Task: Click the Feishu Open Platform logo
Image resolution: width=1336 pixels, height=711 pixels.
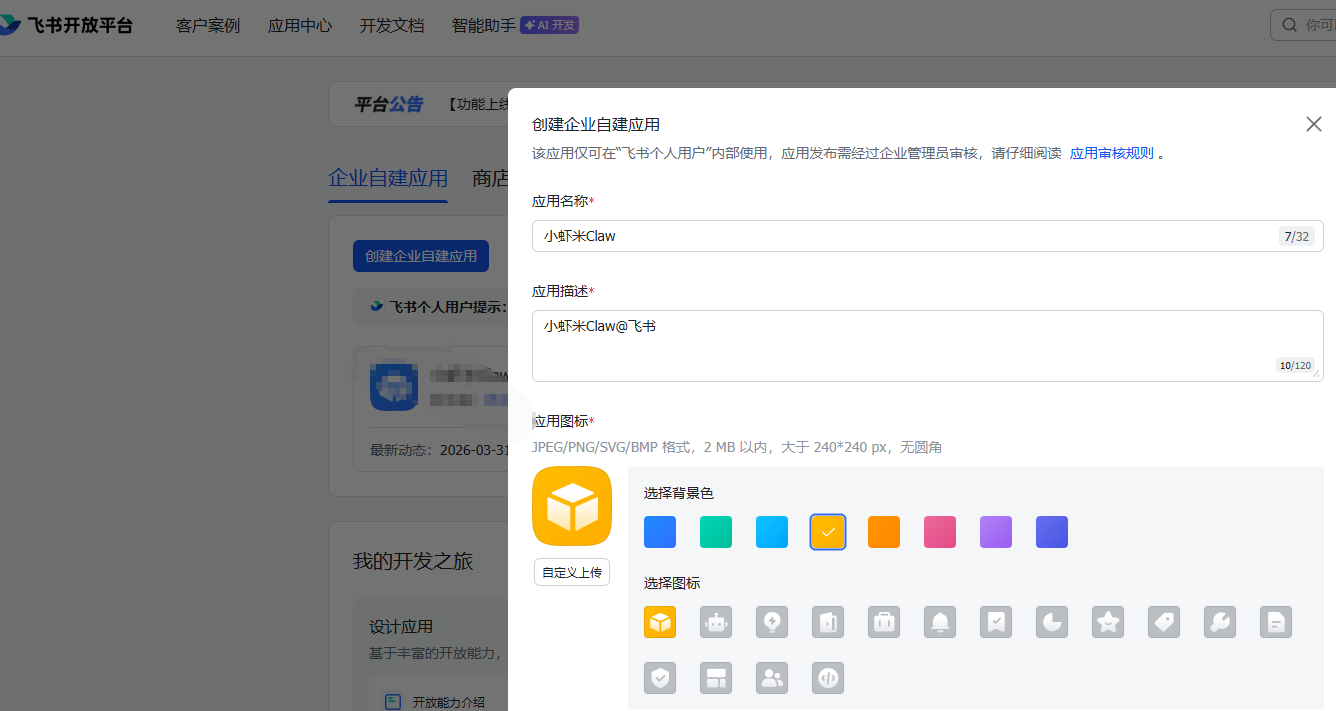Action: [66, 25]
